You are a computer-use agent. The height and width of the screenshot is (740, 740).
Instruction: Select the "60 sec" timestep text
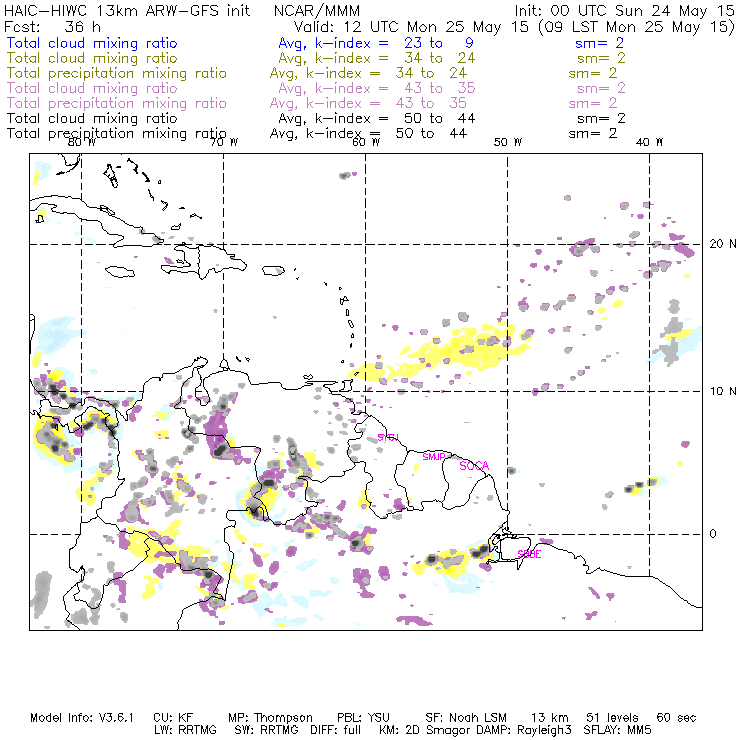pos(676,718)
